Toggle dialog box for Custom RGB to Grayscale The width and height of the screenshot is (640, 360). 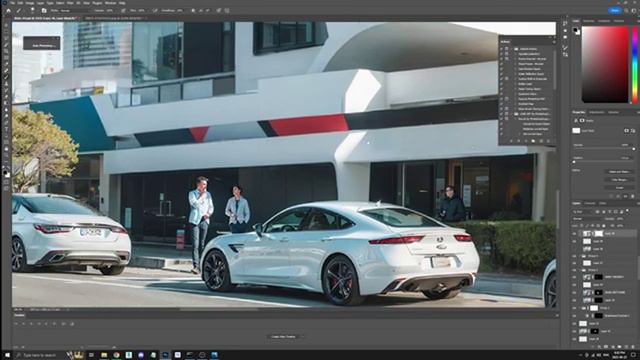(x=507, y=79)
